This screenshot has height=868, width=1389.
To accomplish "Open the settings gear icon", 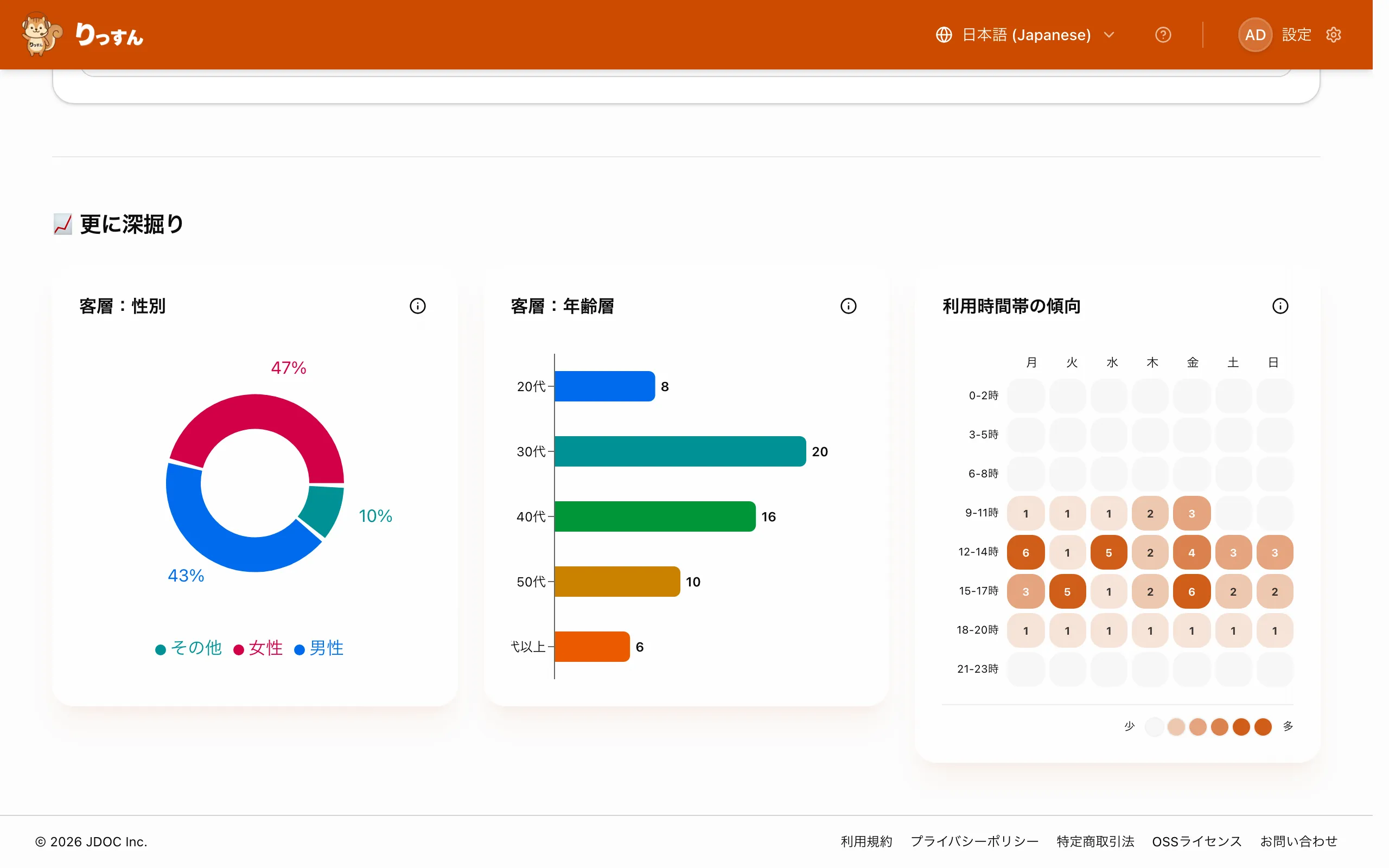I will (1333, 35).
